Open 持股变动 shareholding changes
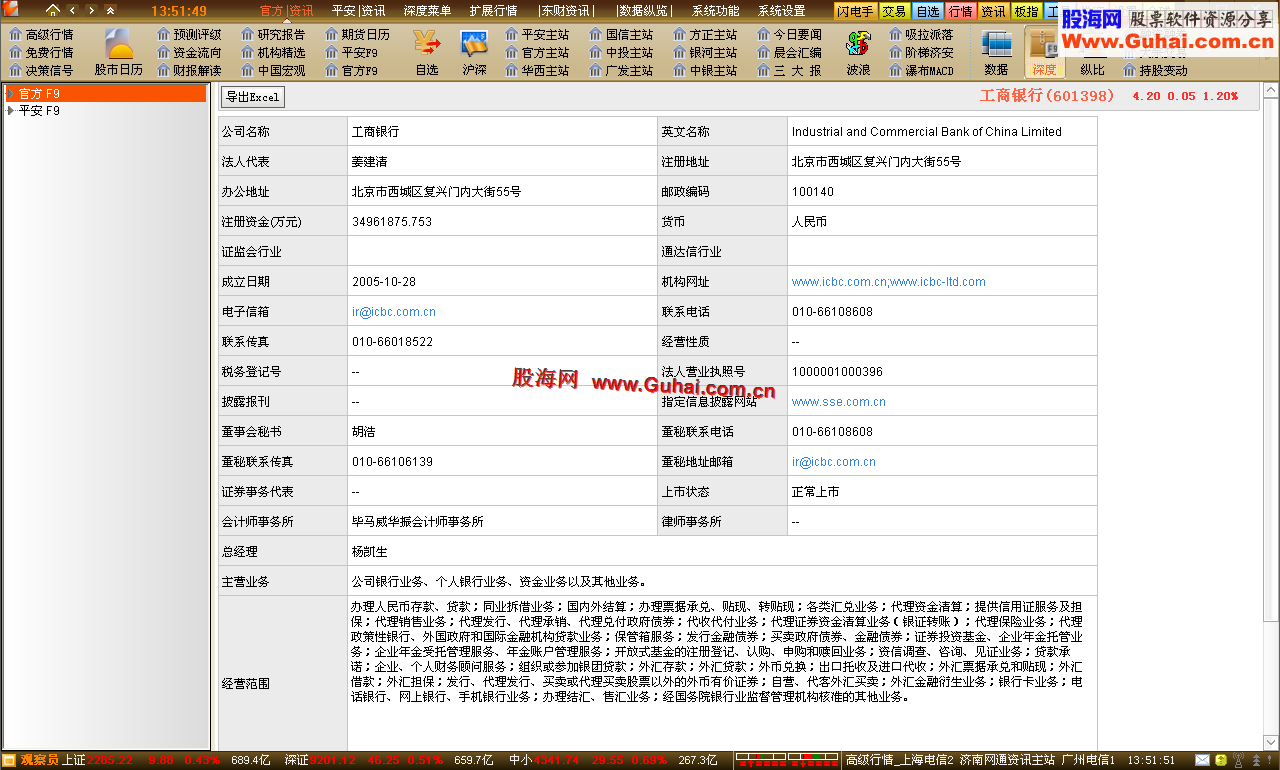This screenshot has height=770, width=1280. click(1155, 70)
